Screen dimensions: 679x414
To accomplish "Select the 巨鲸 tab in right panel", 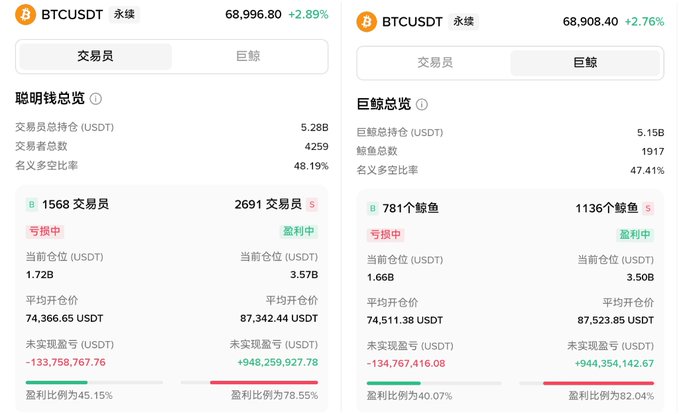I will click(x=585, y=62).
